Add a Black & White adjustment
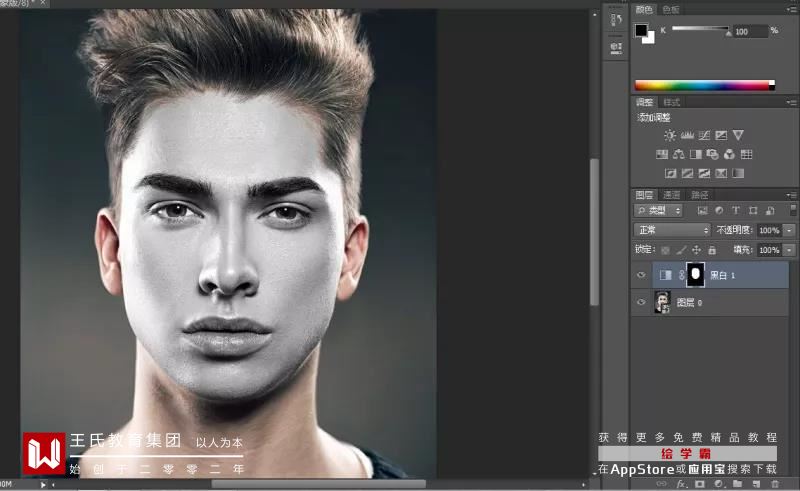 click(695, 154)
